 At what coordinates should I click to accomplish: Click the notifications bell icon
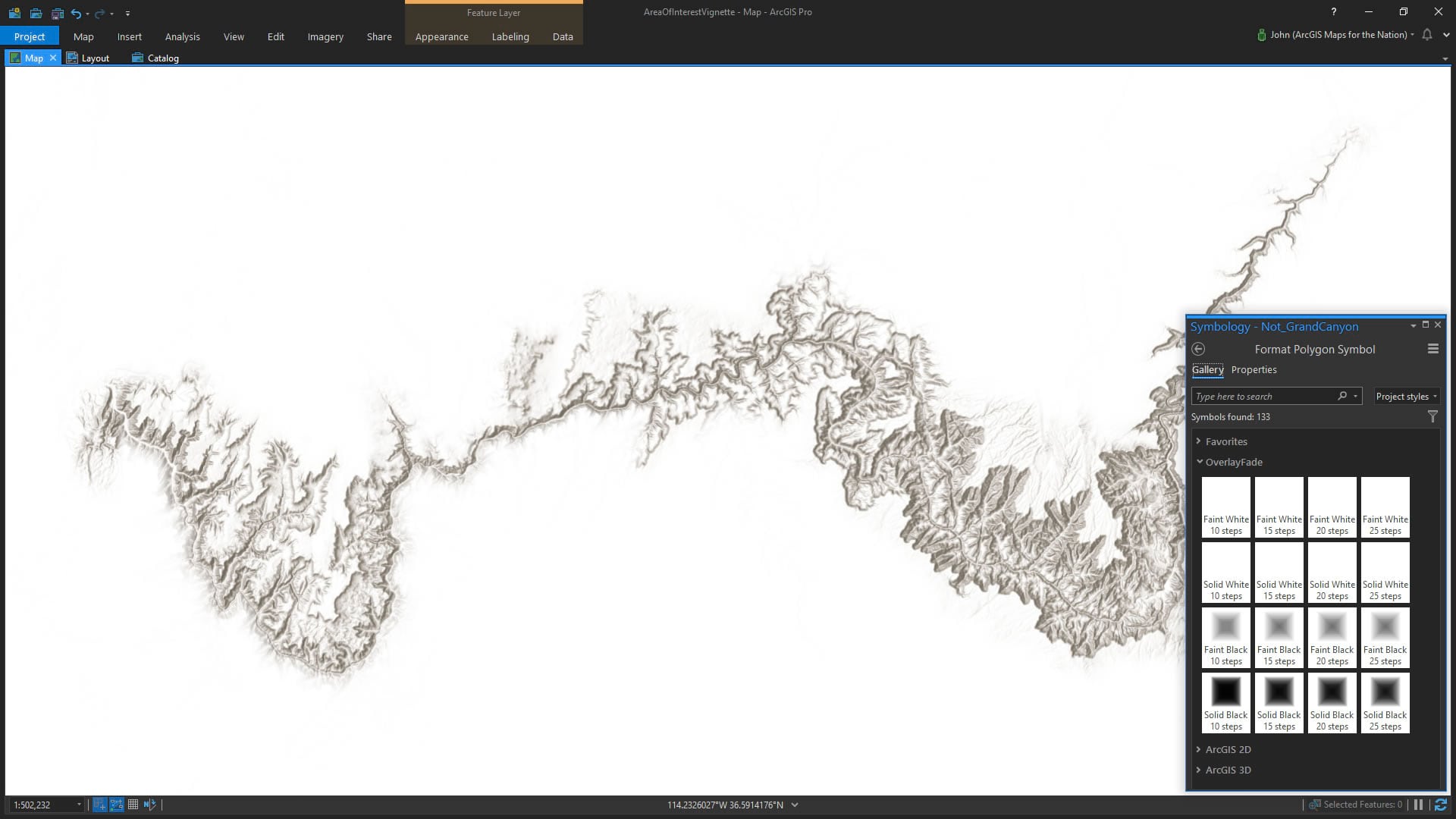click(x=1426, y=35)
